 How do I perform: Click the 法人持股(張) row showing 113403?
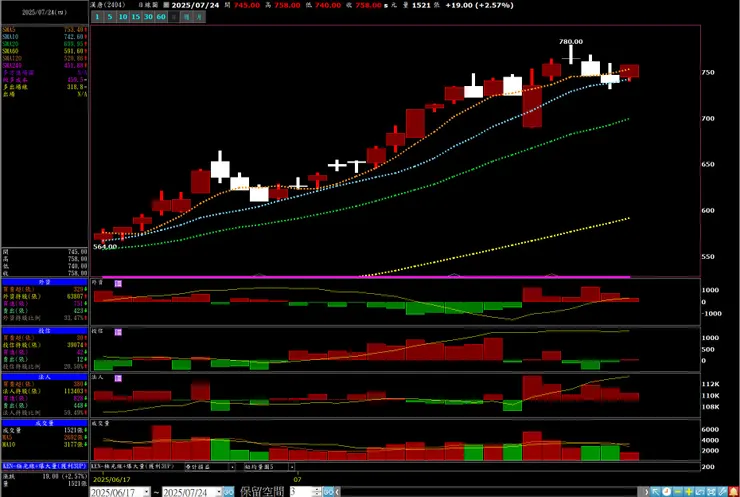click(44, 391)
